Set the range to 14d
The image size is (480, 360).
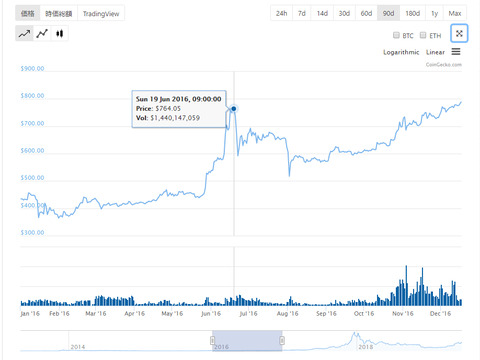click(x=322, y=13)
